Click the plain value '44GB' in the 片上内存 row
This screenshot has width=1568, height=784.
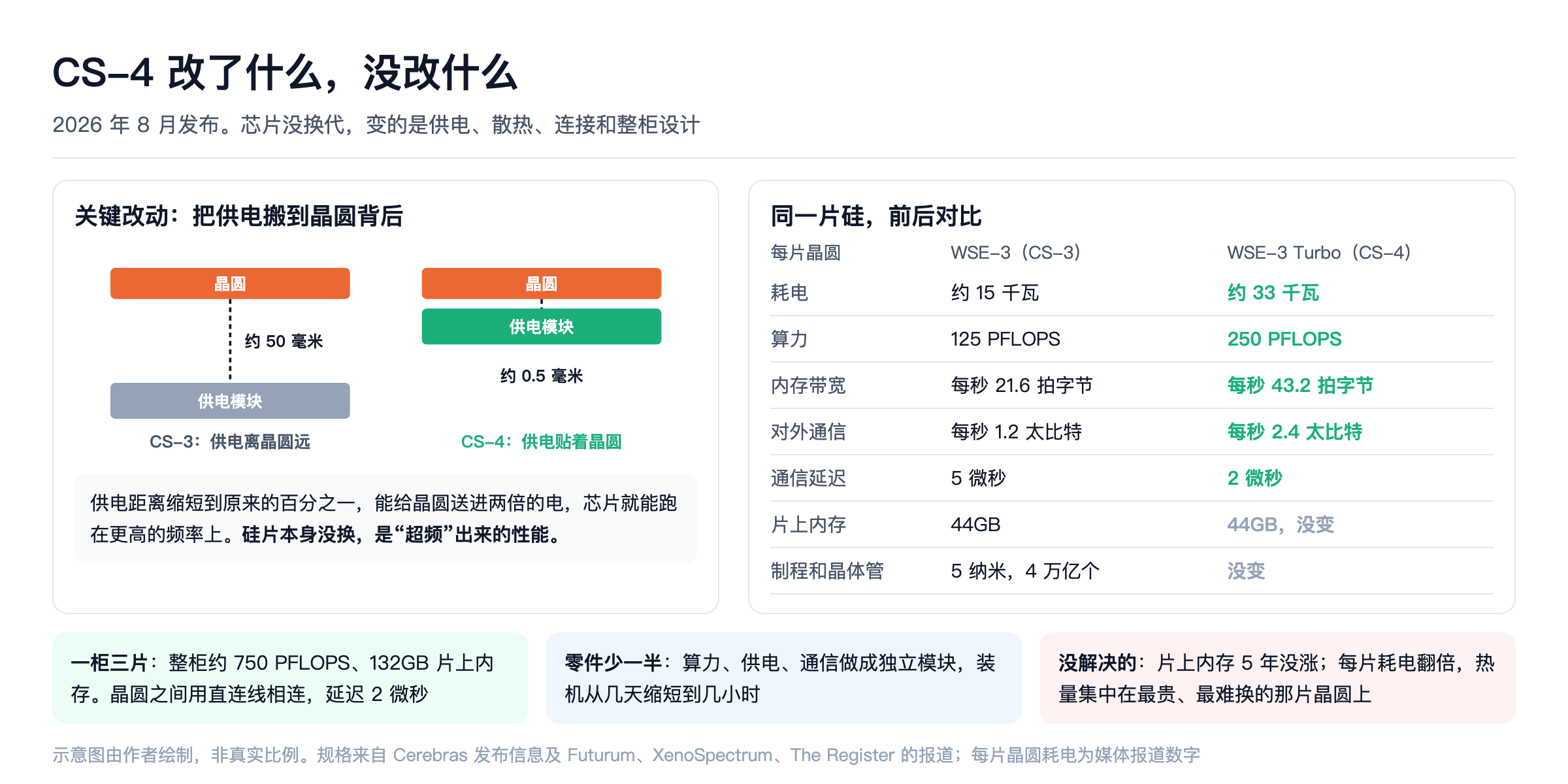(x=975, y=525)
